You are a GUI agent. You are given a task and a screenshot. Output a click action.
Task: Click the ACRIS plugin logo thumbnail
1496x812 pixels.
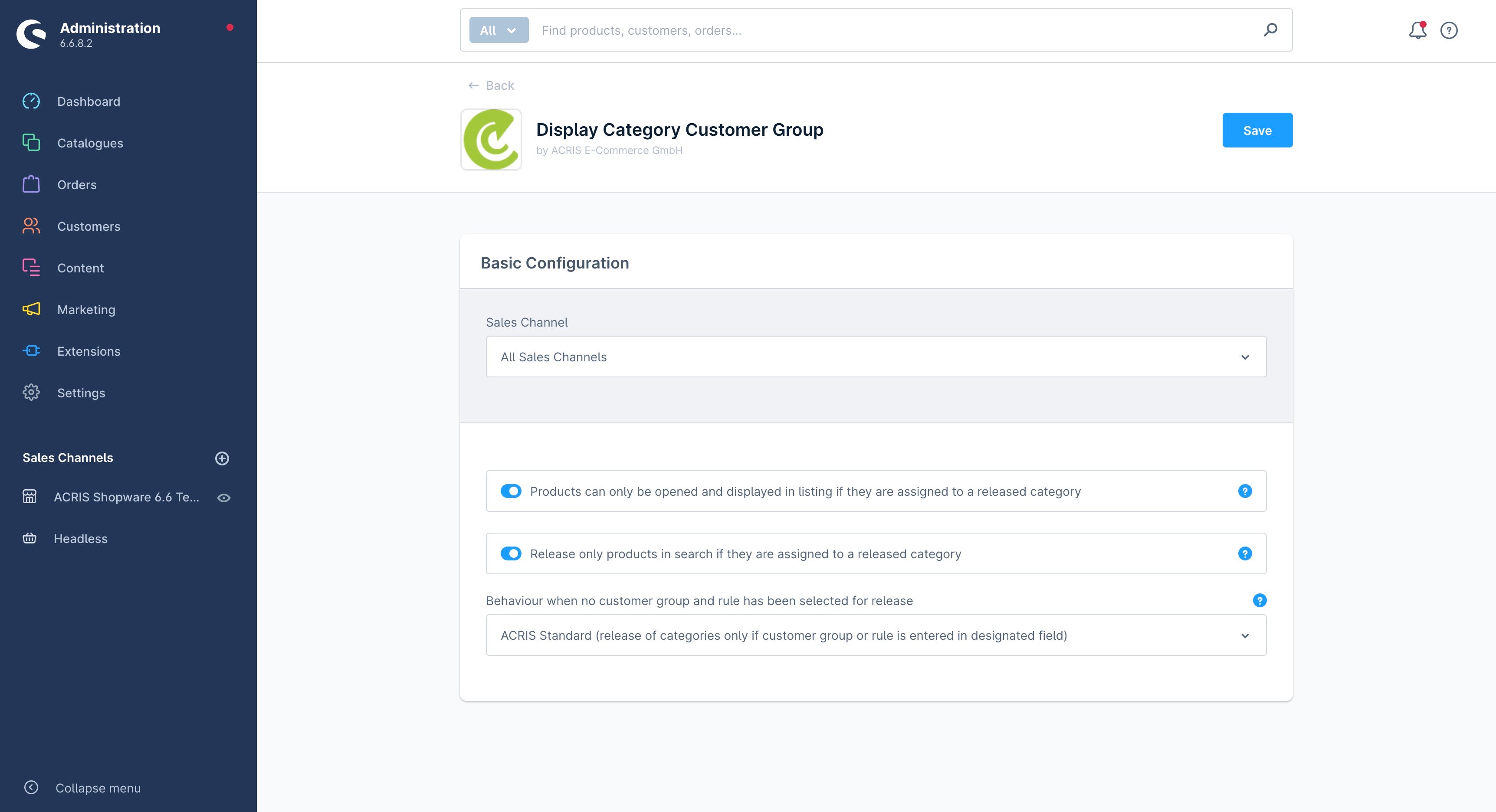click(491, 140)
